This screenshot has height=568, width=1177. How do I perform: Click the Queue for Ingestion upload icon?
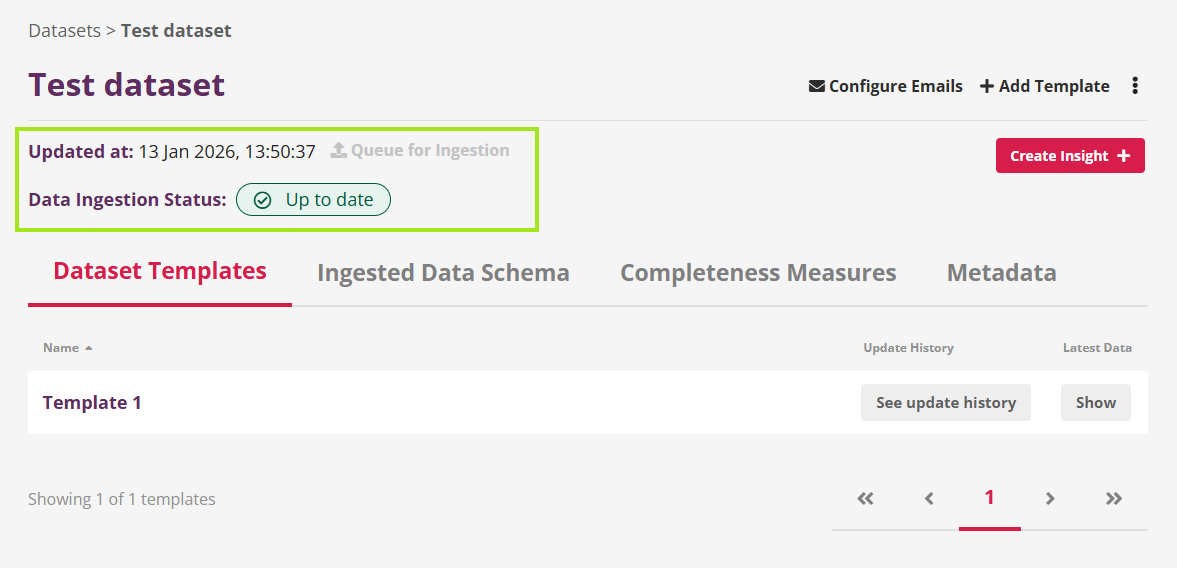(339, 150)
